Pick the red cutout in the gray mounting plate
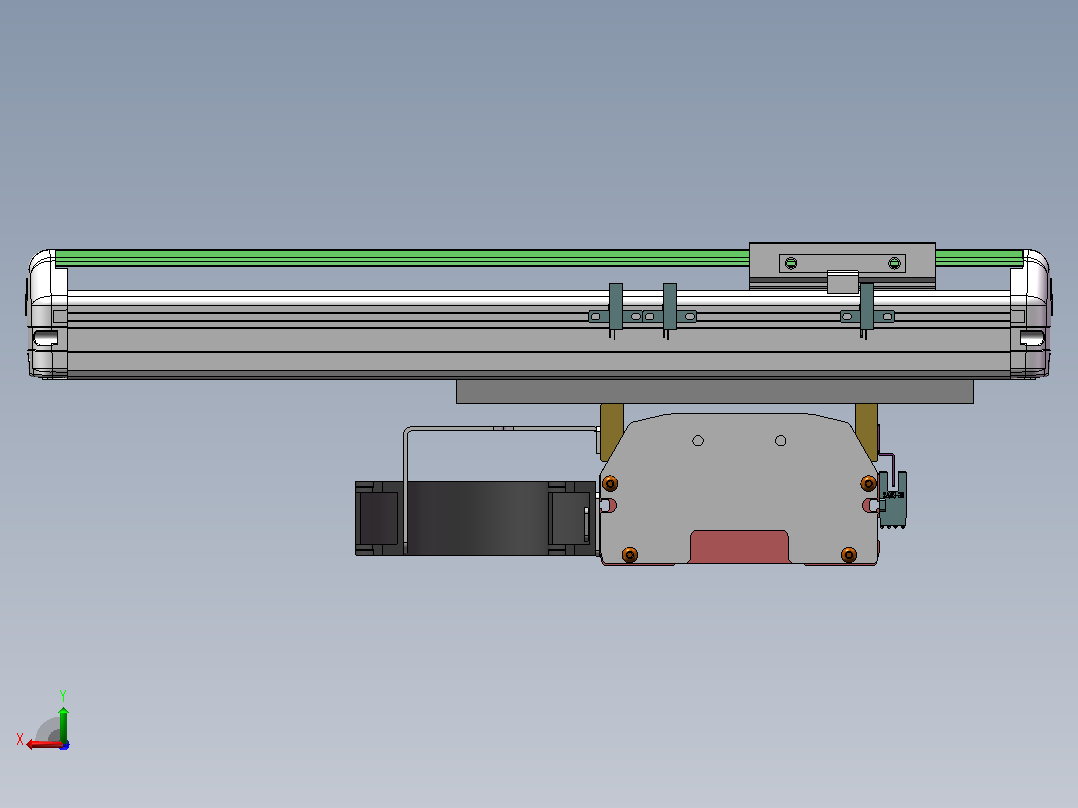Viewport: 1078px width, 808px height. point(739,547)
